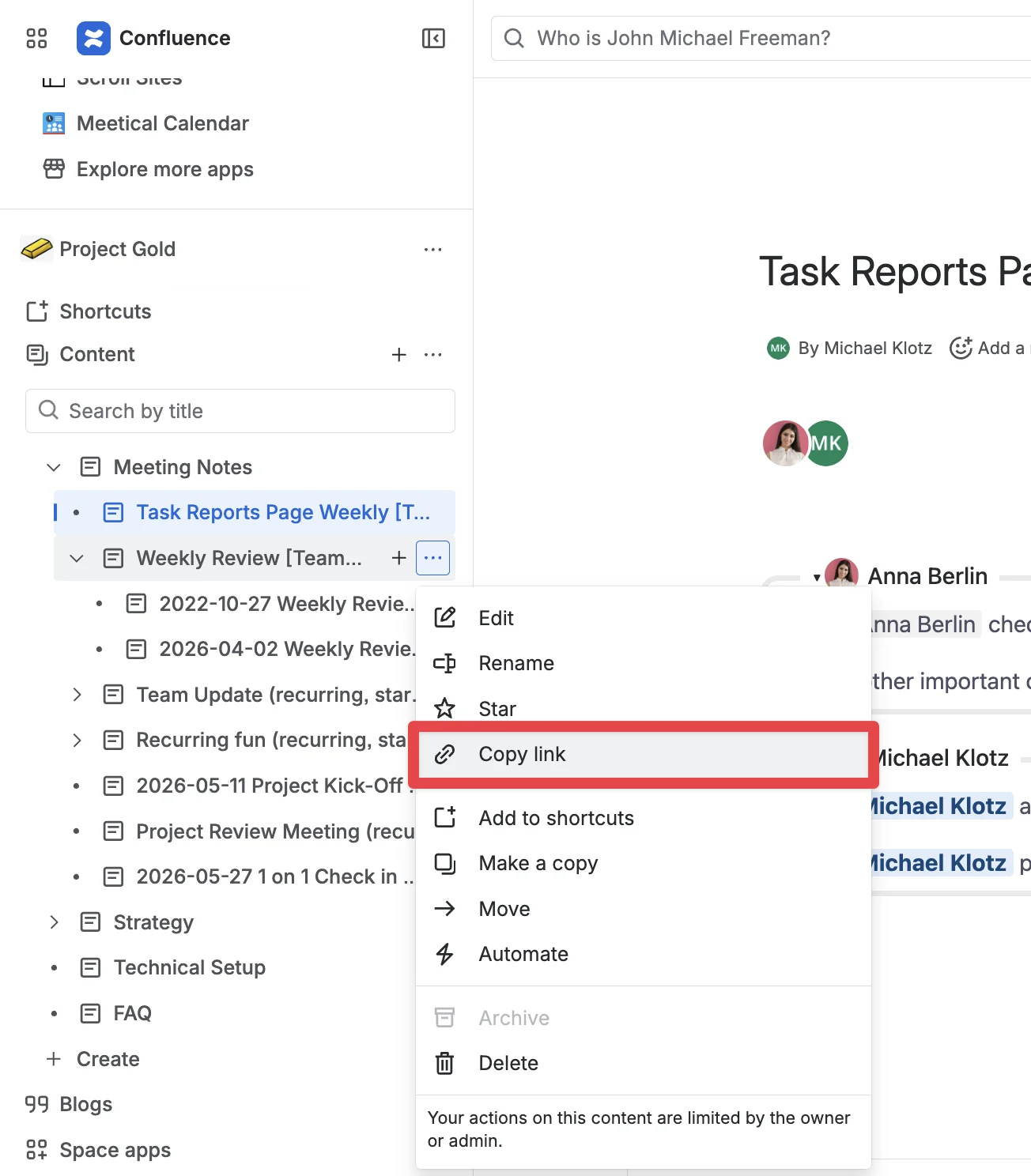Click the Confluence logo
Viewport: 1031px width, 1176px height.
point(93,38)
